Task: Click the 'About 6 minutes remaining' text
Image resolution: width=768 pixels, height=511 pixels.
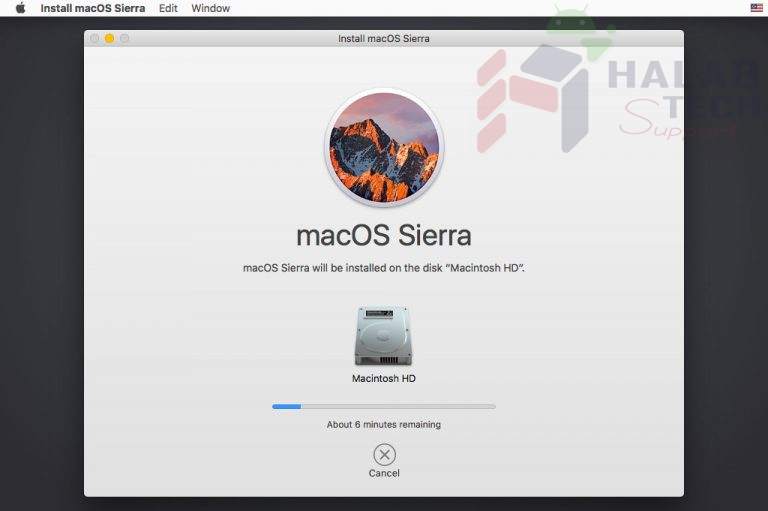Action: pos(384,425)
